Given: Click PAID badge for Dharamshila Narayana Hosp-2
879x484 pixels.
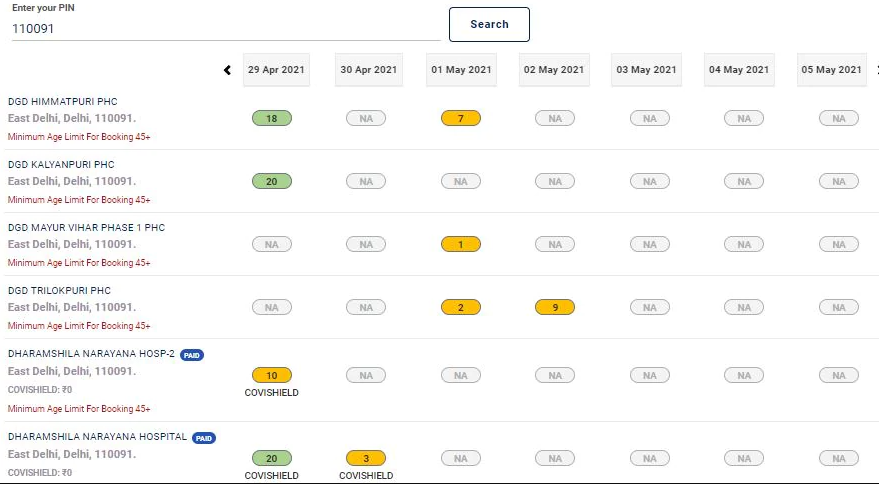Looking at the screenshot, I should tap(192, 355).
